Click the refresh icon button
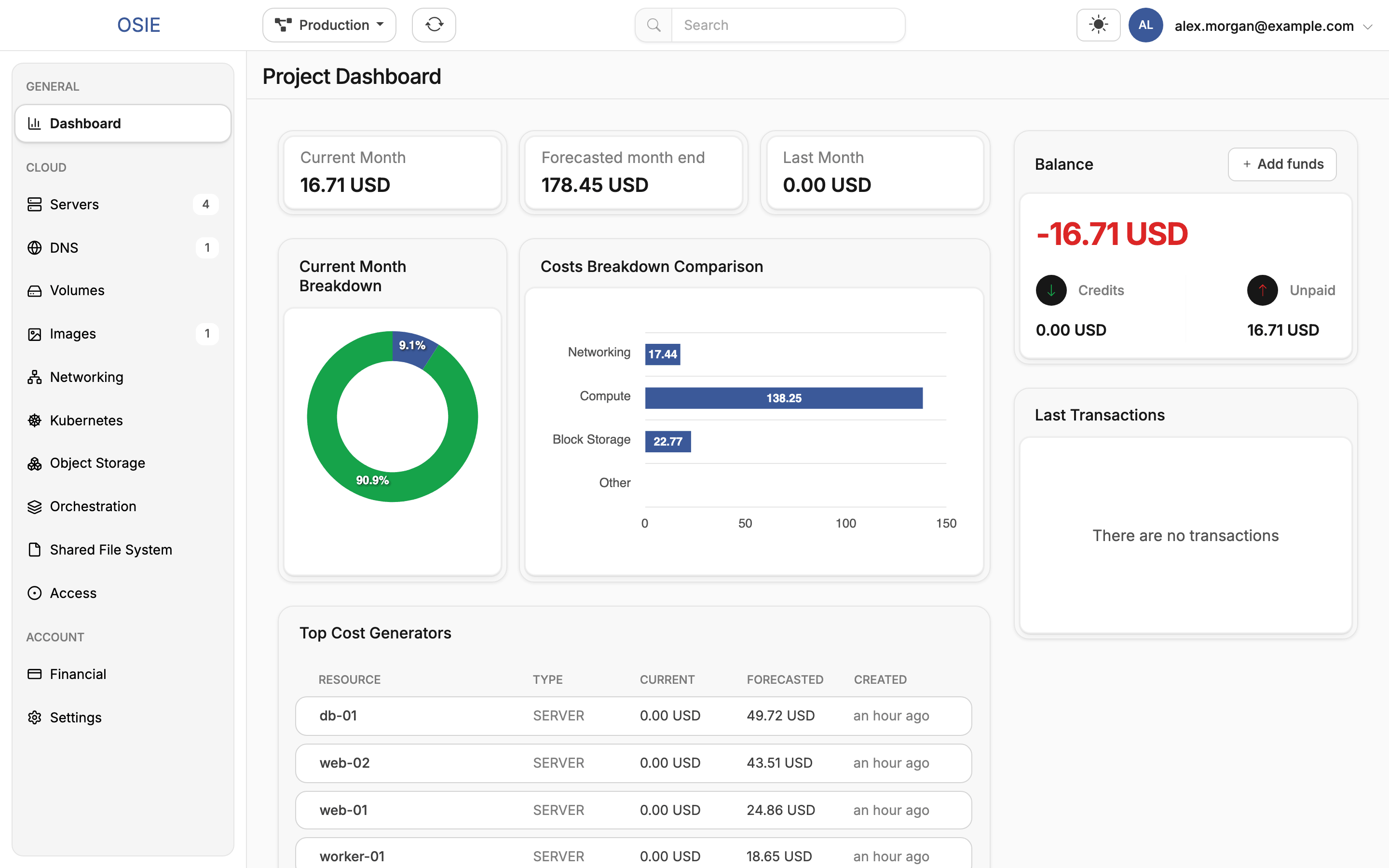Screen dimensions: 1389x868 click(434, 25)
